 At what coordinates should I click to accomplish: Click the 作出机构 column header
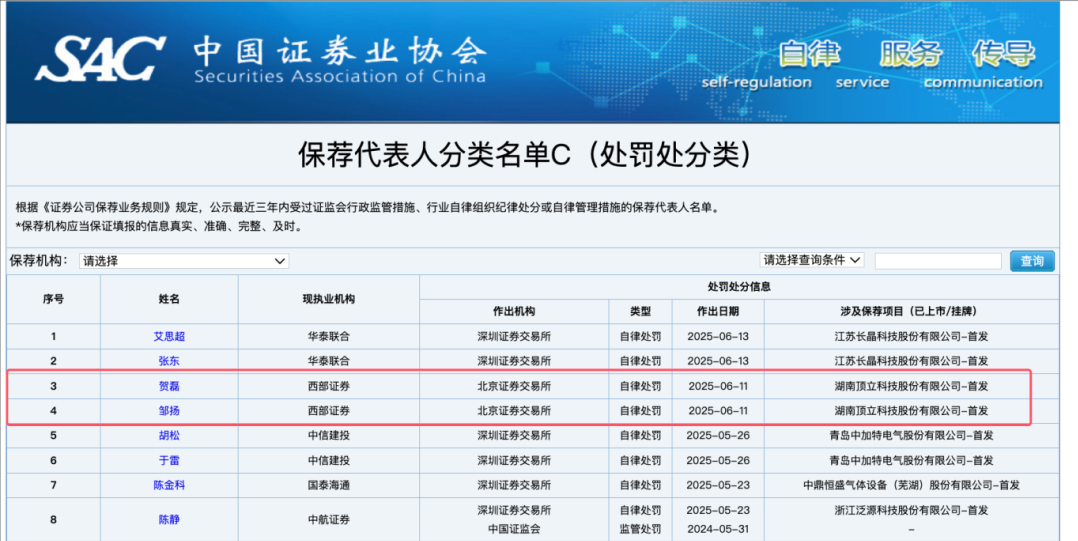[x=514, y=311]
